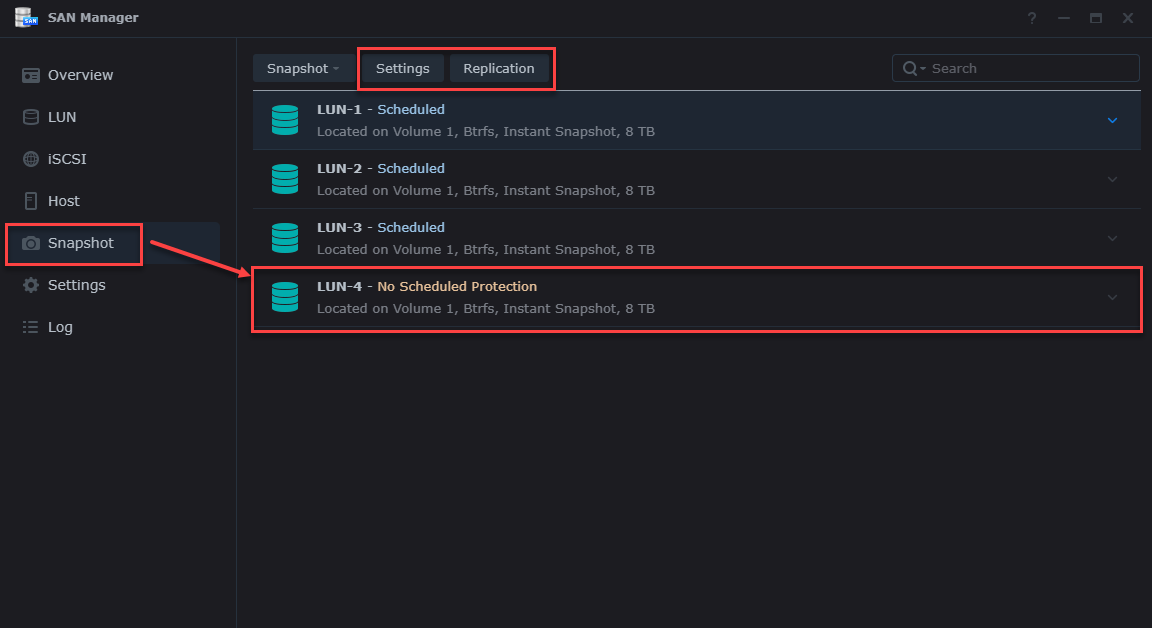Expand the LUN-4 row chevron

[1112, 297]
